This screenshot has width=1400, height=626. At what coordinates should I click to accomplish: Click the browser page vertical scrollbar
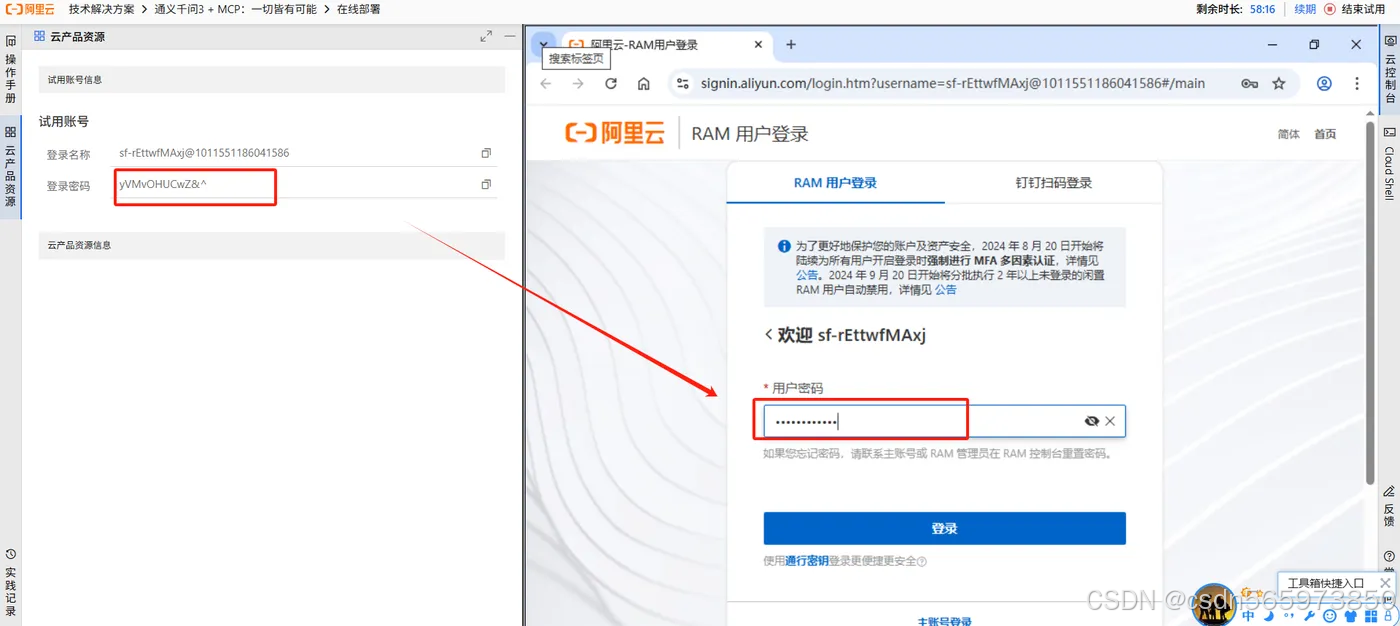1370,305
